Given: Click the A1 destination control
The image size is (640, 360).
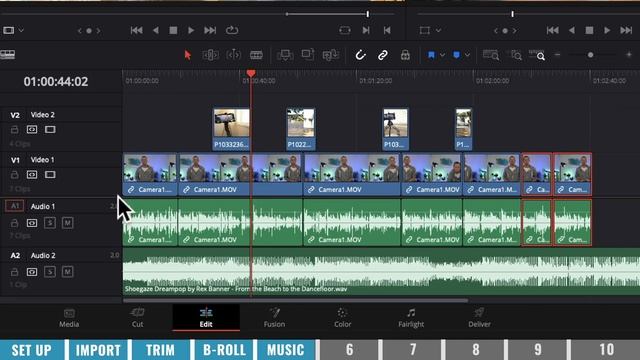Looking at the screenshot, I should [15, 206].
